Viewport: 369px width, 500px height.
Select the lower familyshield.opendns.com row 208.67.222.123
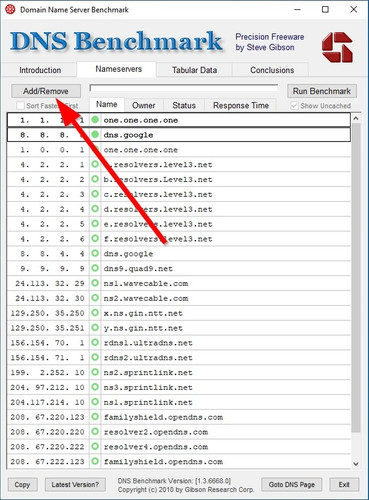179,461
